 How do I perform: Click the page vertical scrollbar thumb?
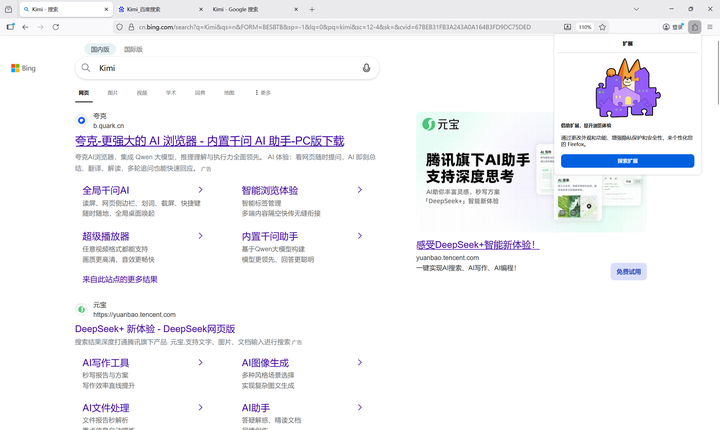718,73
